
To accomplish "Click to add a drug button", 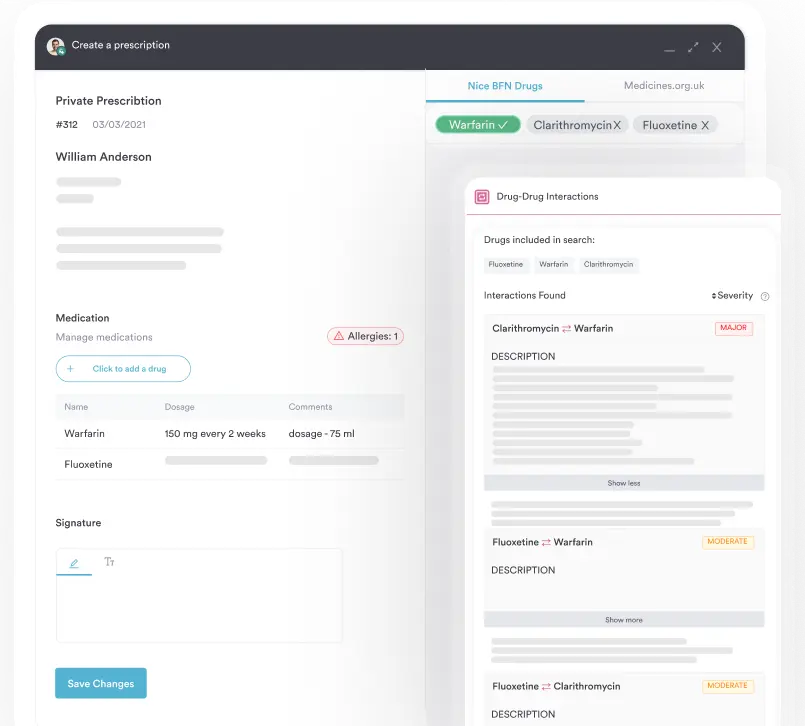I will pyautogui.click(x=123, y=369).
